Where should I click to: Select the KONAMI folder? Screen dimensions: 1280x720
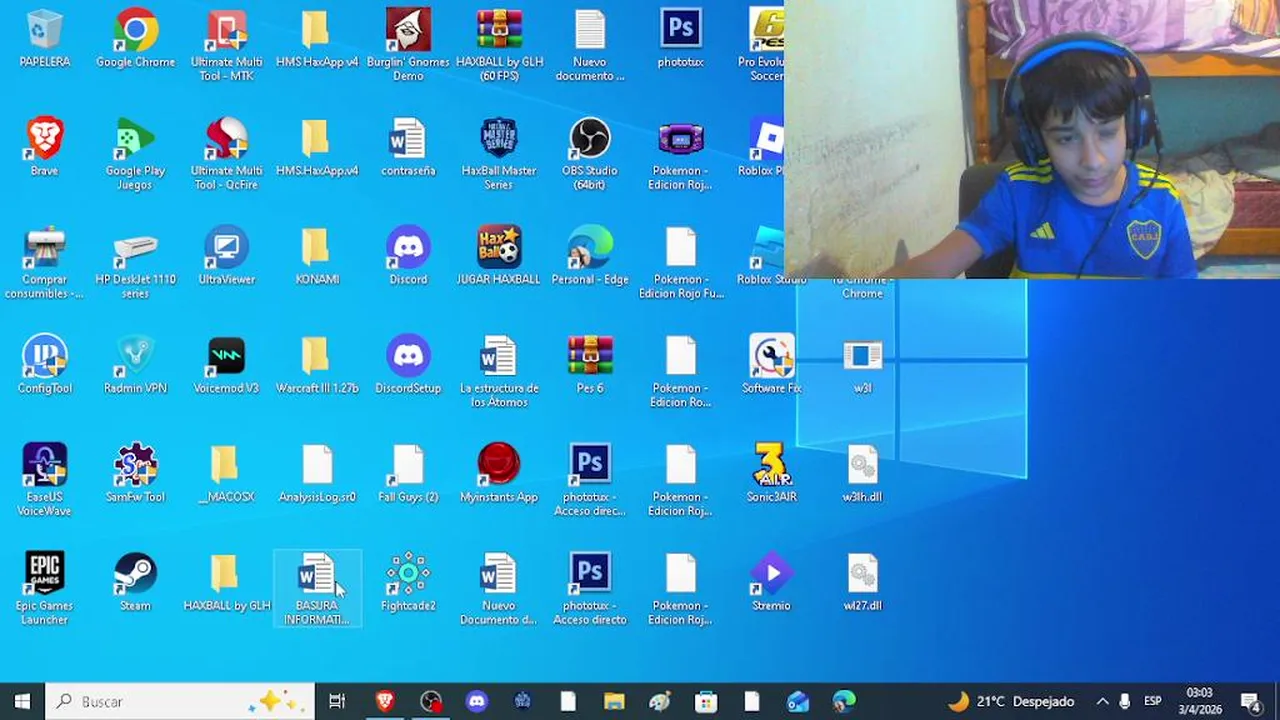pyautogui.click(x=317, y=257)
